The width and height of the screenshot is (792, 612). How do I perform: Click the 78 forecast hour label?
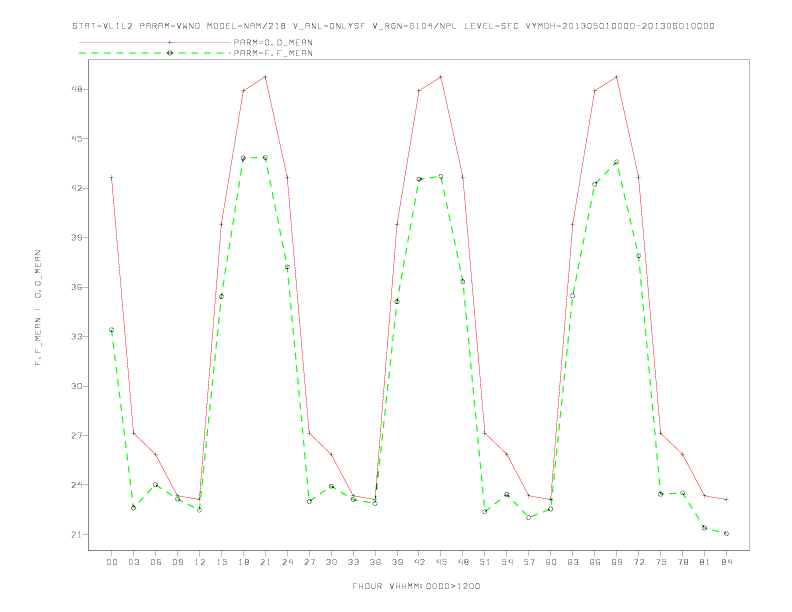coord(683,562)
